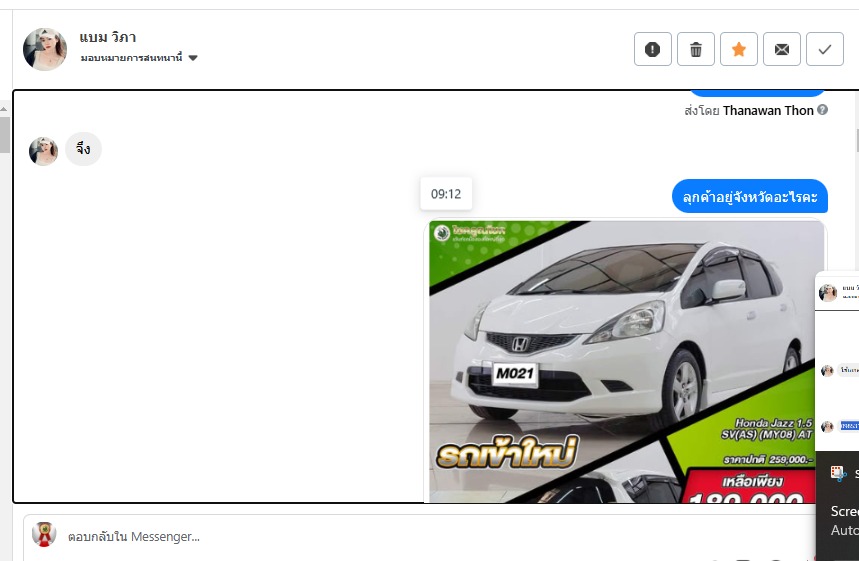Click the page avatar beside the reply box
Image resolution: width=859 pixels, height=561 pixels.
click(44, 535)
